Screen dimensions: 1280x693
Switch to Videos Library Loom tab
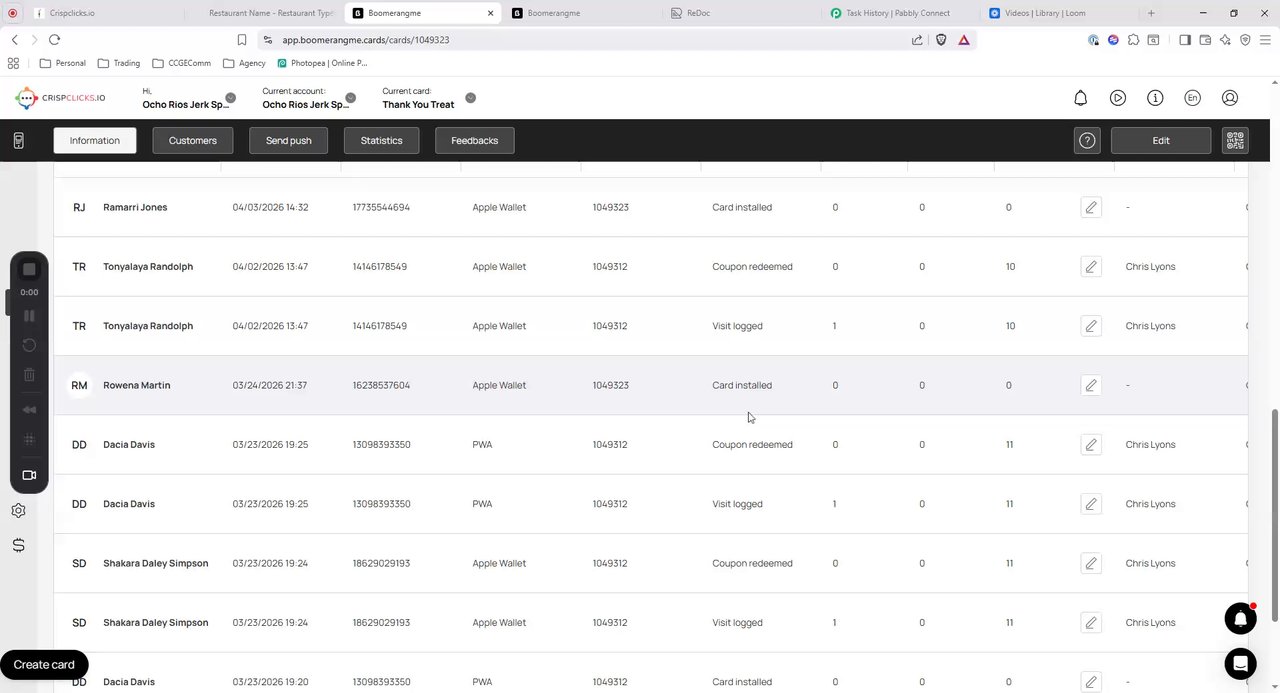point(1056,13)
